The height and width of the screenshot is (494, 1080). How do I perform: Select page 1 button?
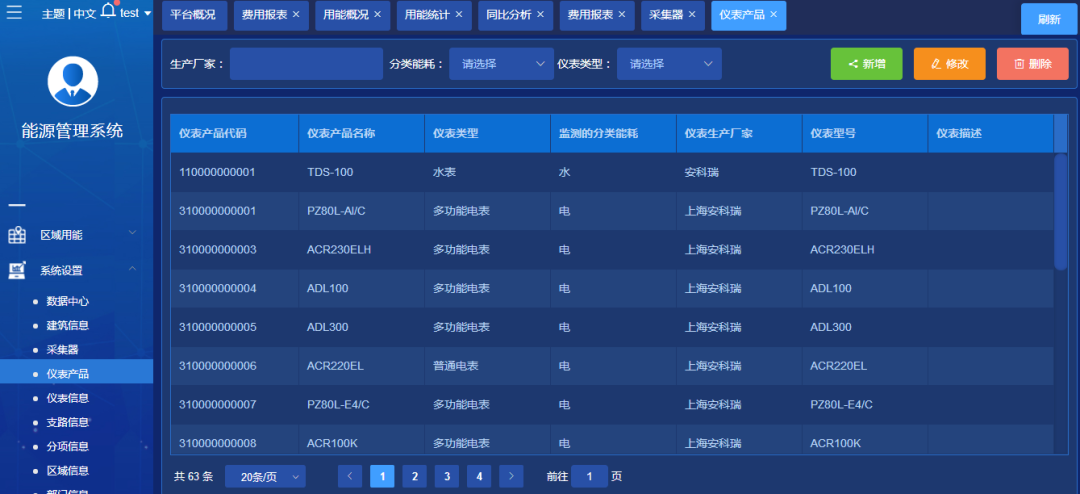click(382, 476)
